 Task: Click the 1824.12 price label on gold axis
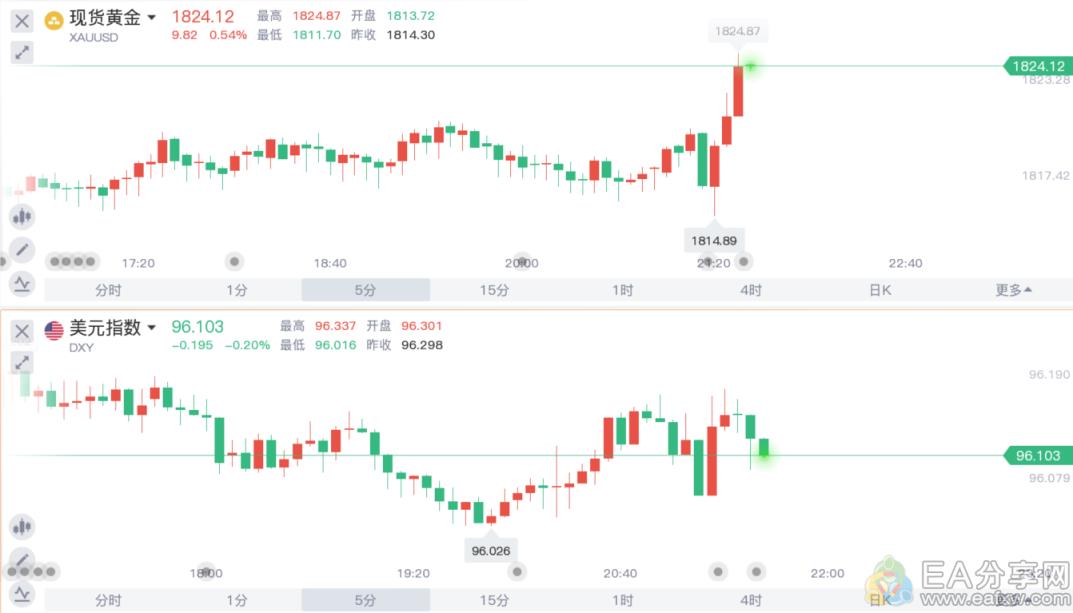(x=1037, y=66)
